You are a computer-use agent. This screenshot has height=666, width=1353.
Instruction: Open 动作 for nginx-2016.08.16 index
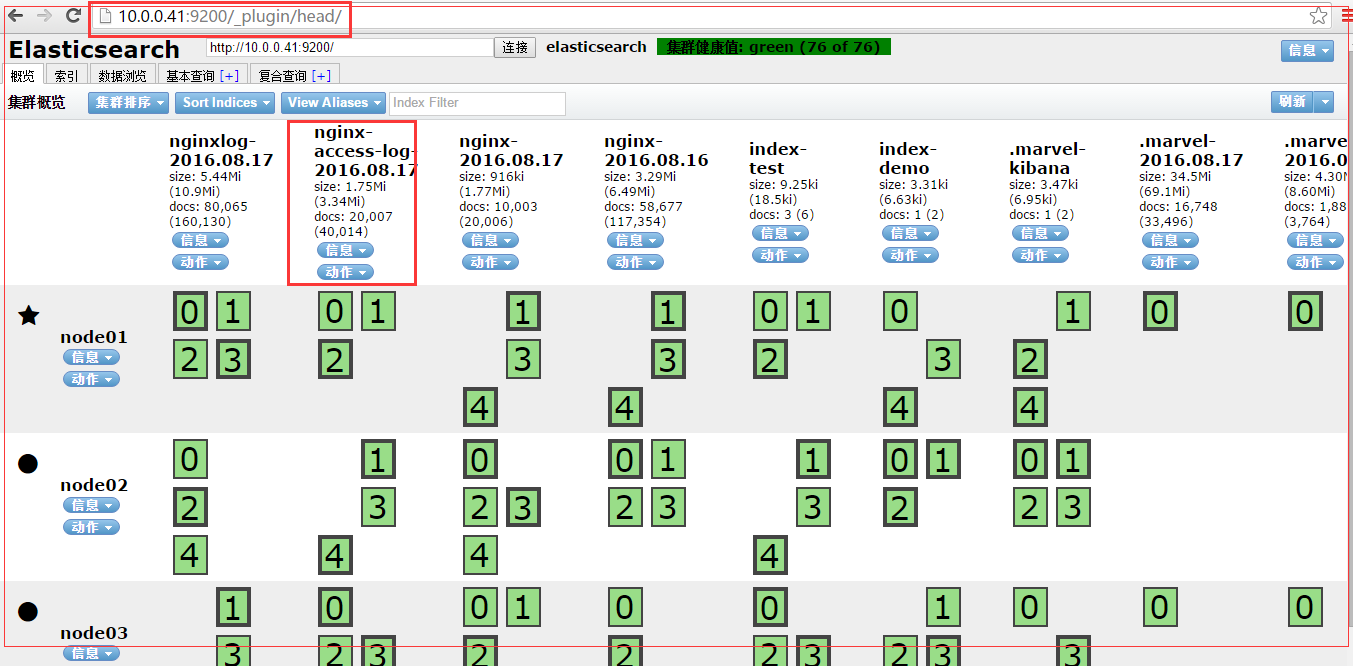635,262
